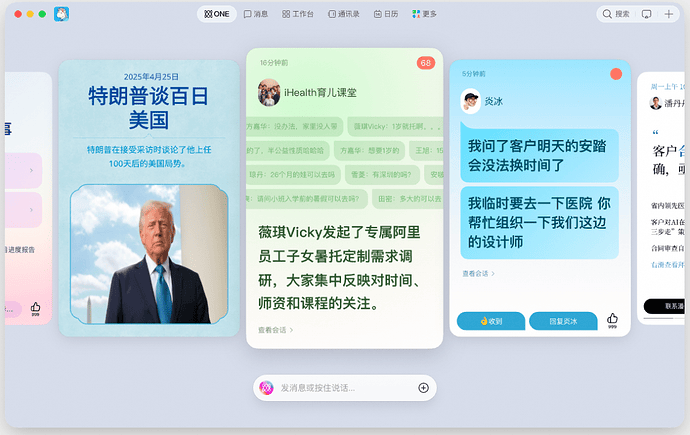Click the black 联系 button on right card
Image resolution: width=690 pixels, height=435 pixels.
(664, 306)
